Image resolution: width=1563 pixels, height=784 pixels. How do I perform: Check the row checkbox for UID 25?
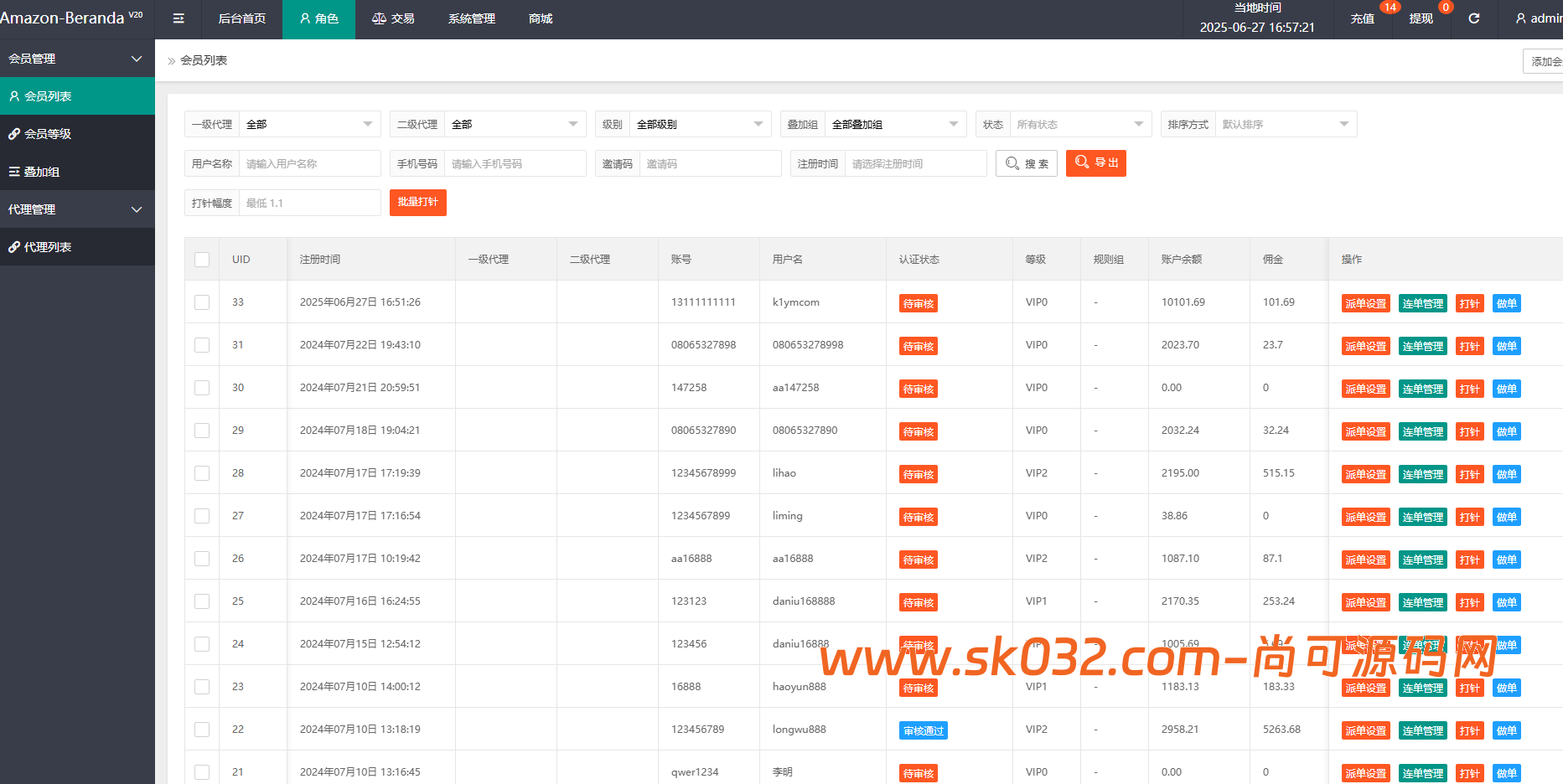(201, 601)
